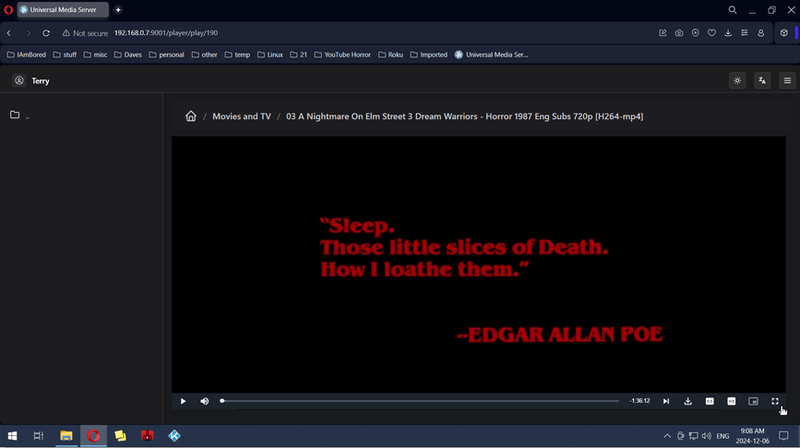Download the video from player controls

point(688,401)
